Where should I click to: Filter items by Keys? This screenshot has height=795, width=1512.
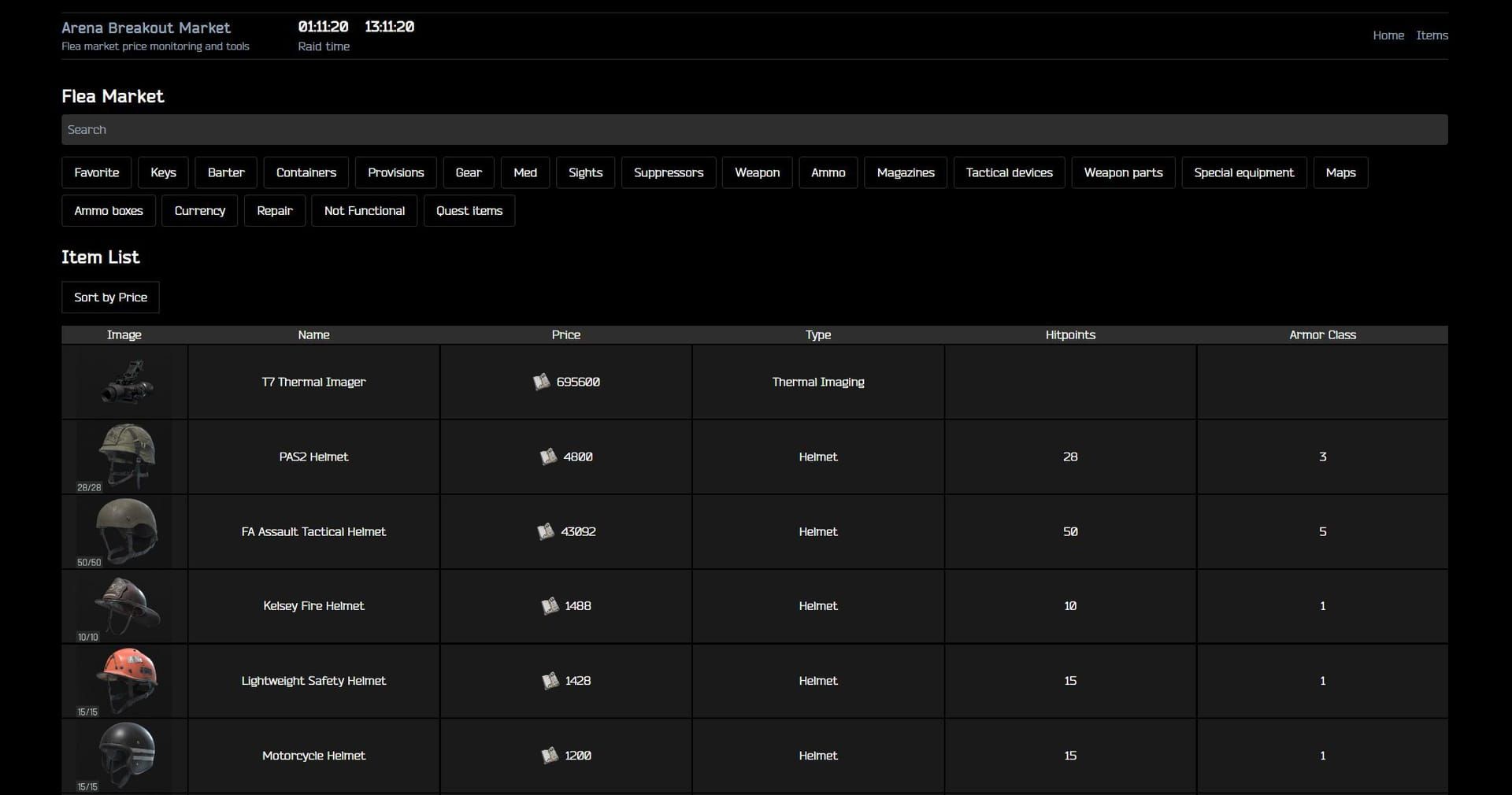coord(163,172)
